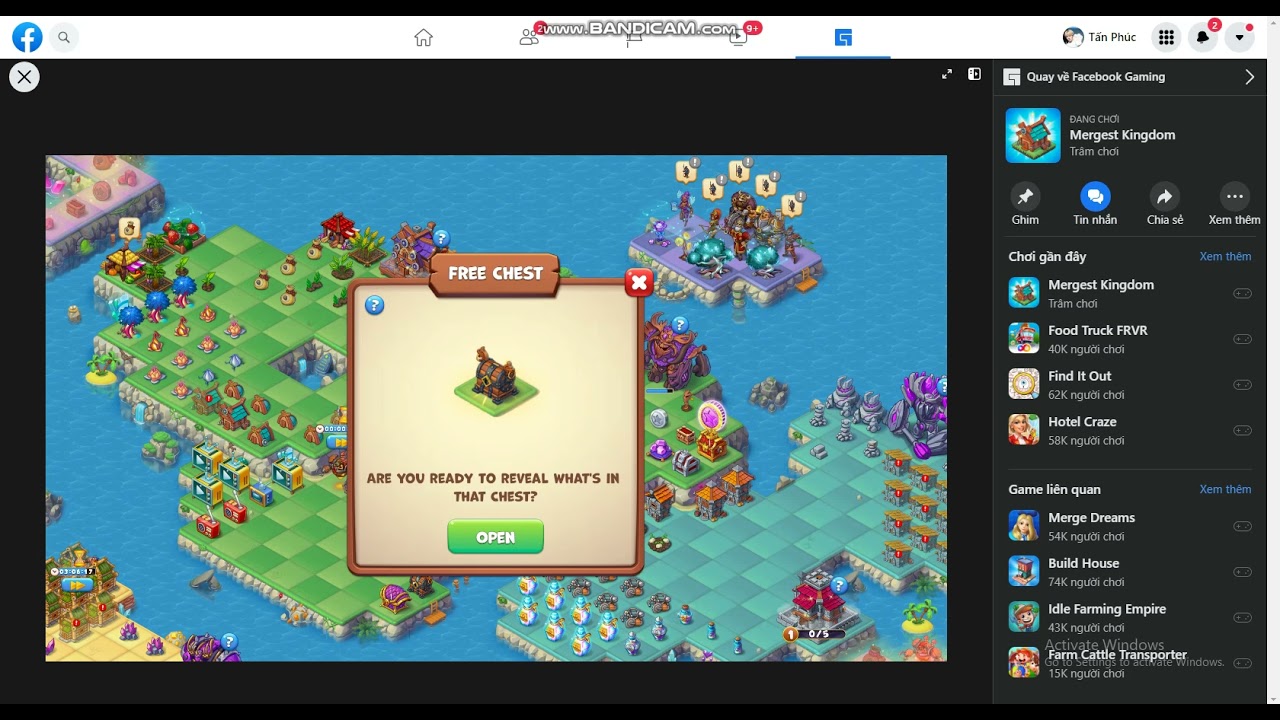Image resolution: width=1280 pixels, height=720 pixels.
Task: Click gamepad icon beside Build House
Action: point(1242,572)
